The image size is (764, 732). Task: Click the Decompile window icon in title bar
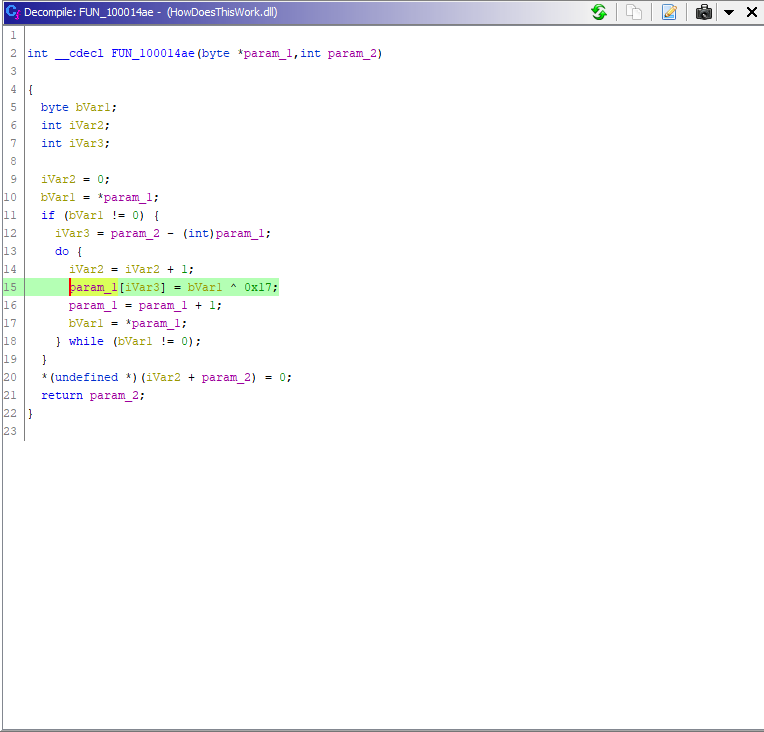pyautogui.click(x=11, y=12)
